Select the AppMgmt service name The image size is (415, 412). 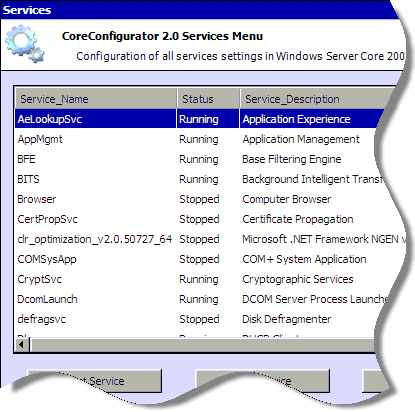pyautogui.click(x=40, y=139)
